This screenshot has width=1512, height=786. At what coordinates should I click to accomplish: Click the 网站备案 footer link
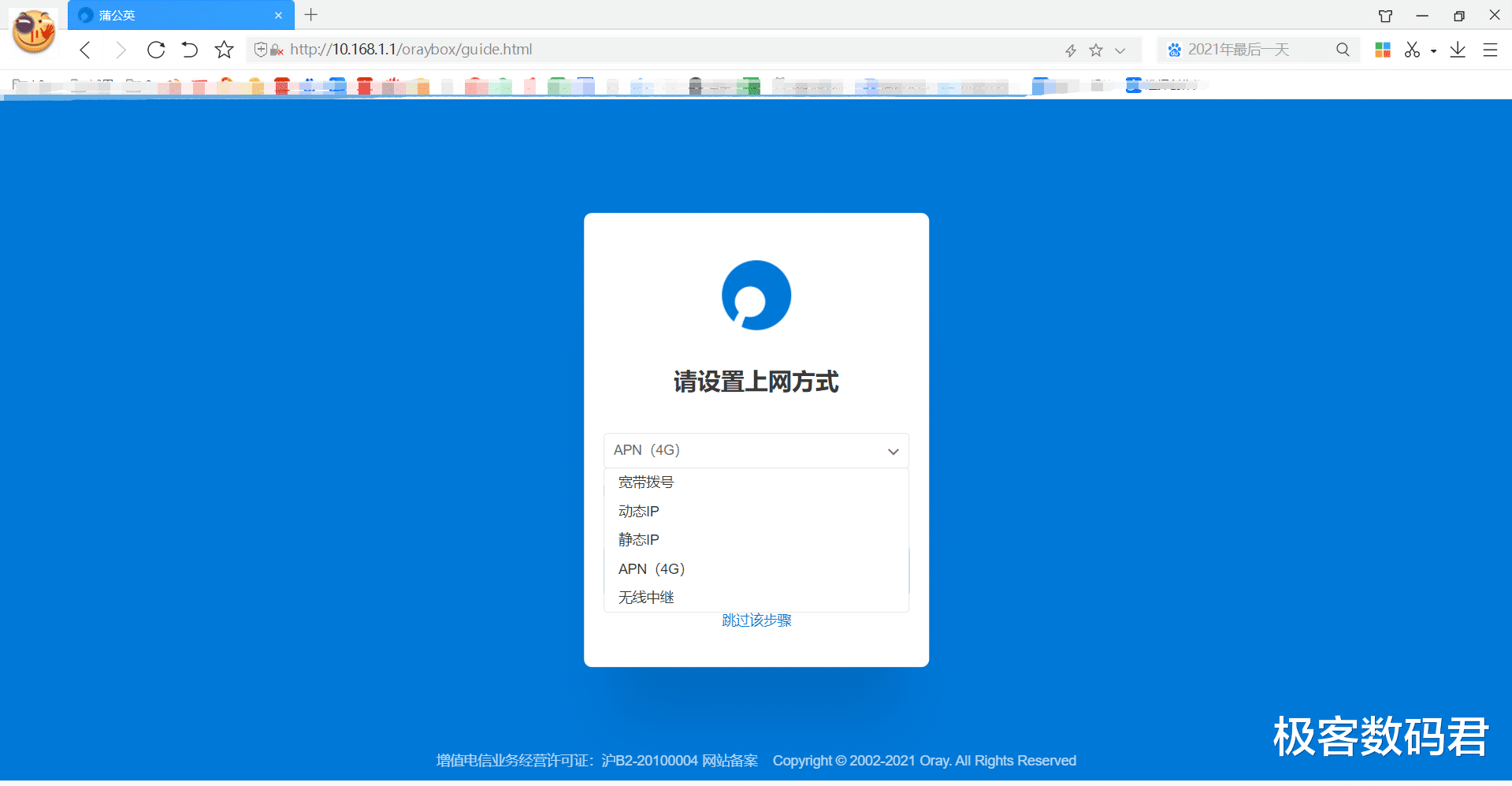(730, 761)
